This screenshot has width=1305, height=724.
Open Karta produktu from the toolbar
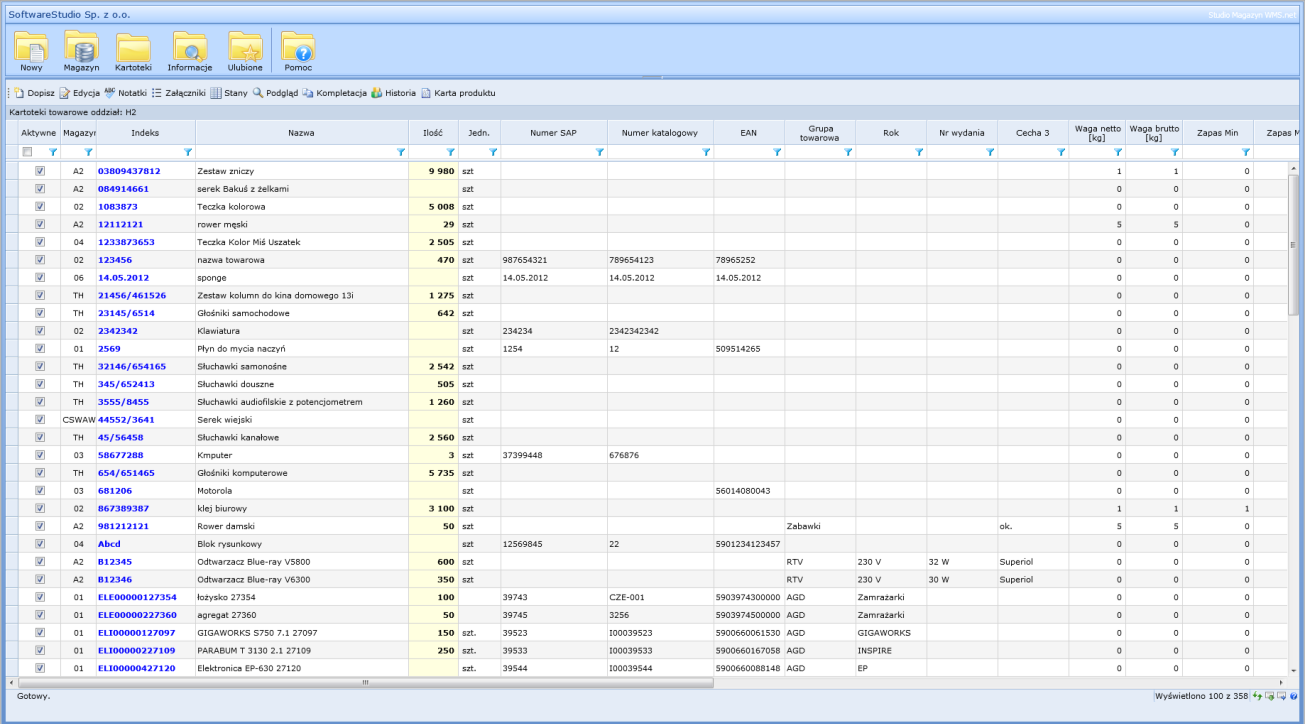tap(457, 93)
